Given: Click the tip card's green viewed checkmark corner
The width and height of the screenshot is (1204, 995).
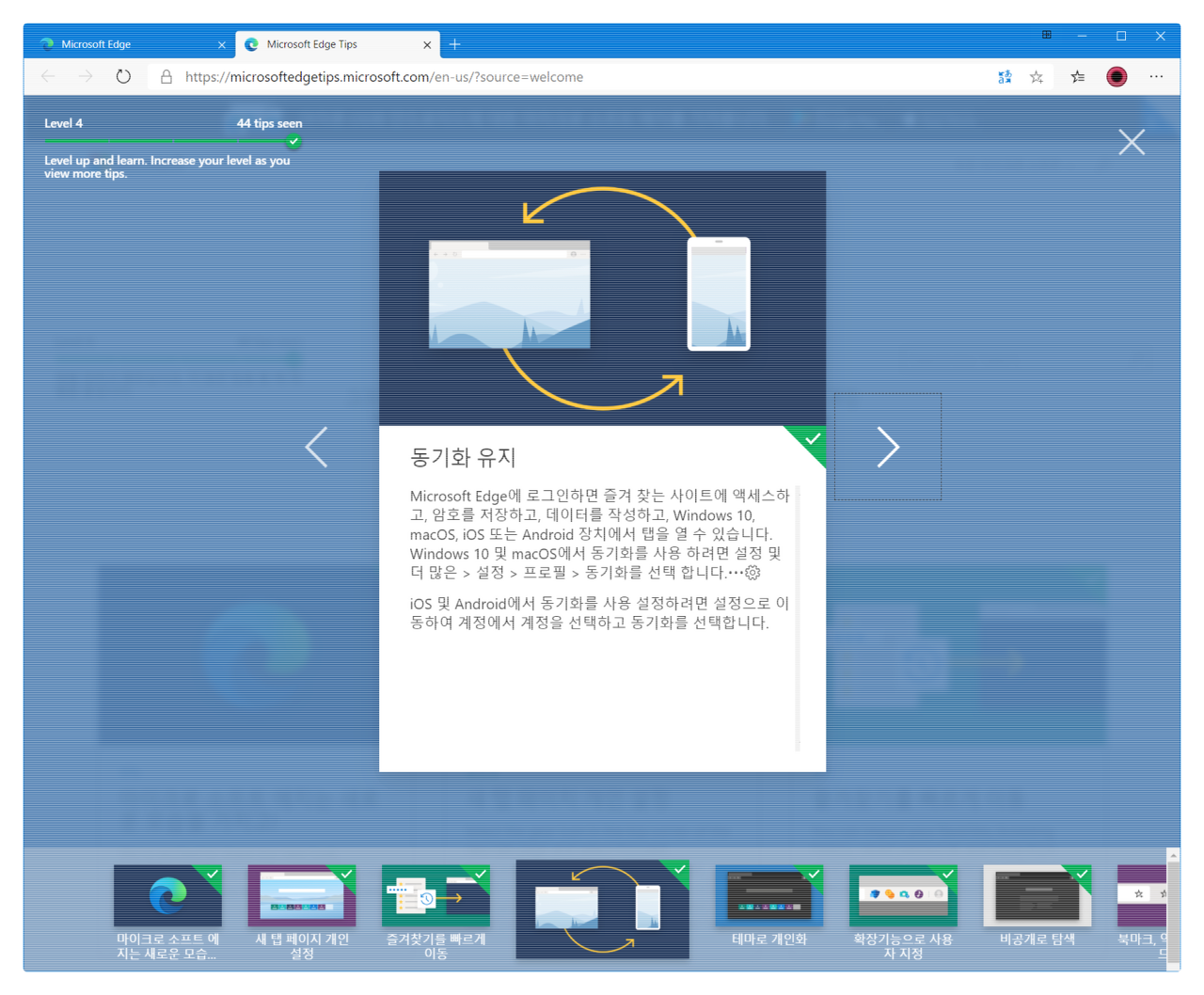Looking at the screenshot, I should tap(810, 442).
